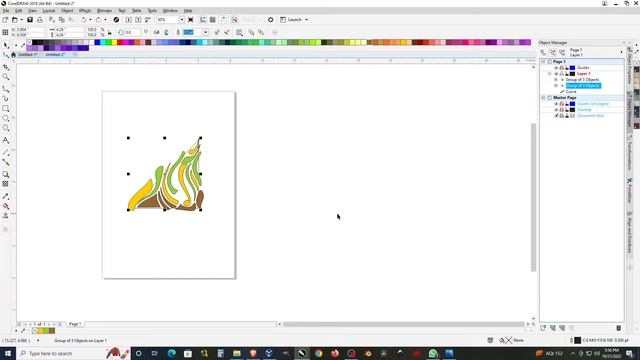The width and height of the screenshot is (640, 360).
Task: Open the Undo history dropdown arrow
Action: click(90, 20)
